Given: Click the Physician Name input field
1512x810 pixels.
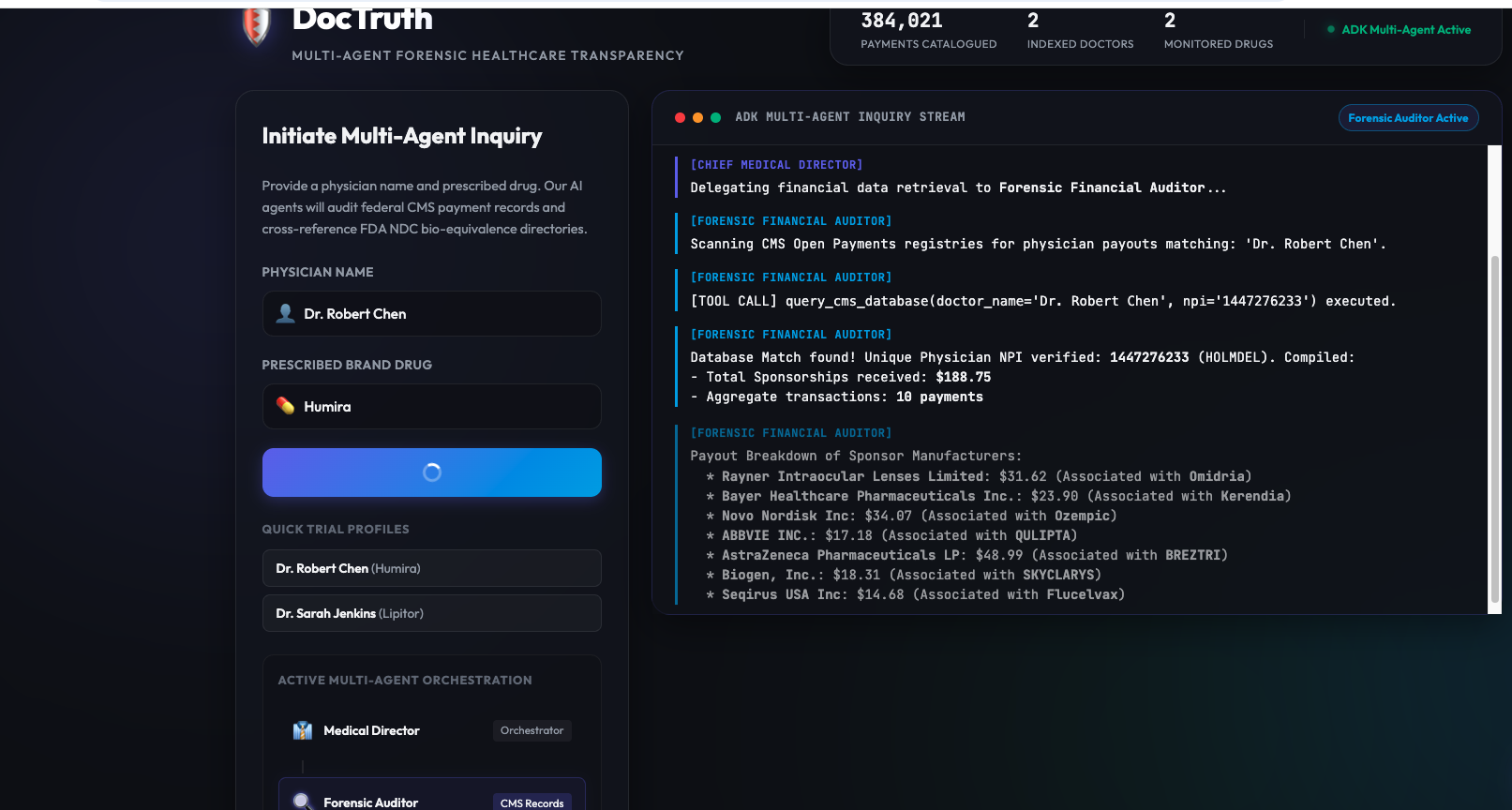Looking at the screenshot, I should point(432,313).
